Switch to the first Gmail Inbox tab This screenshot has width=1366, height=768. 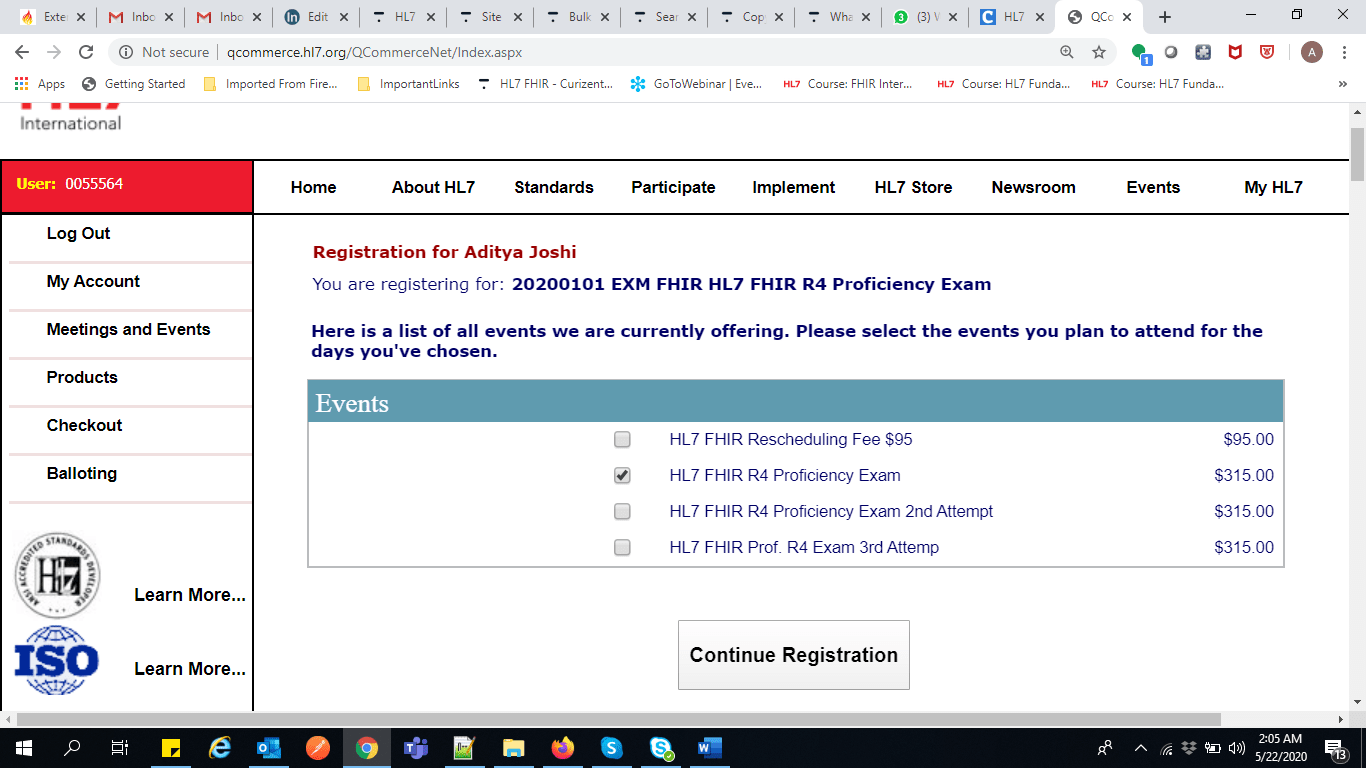pyautogui.click(x=140, y=17)
